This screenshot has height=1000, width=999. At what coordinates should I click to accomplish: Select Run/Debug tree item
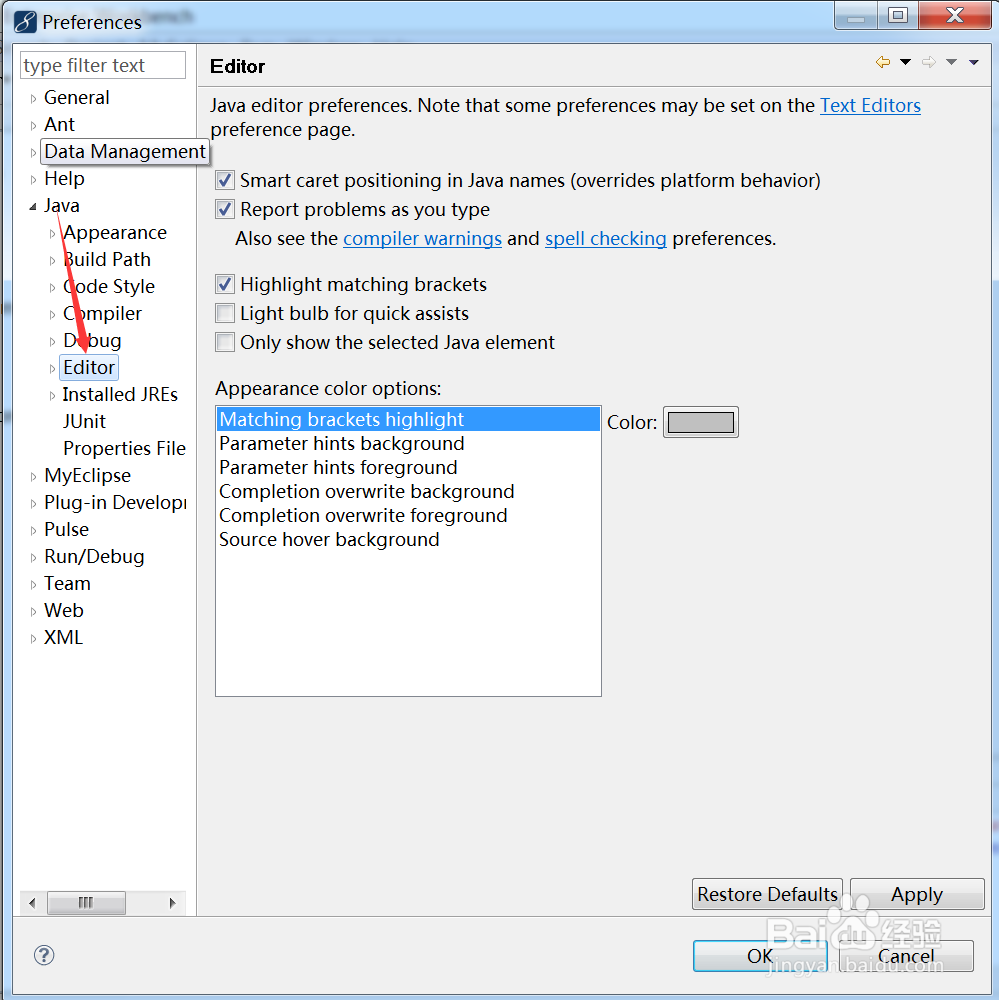[94, 557]
